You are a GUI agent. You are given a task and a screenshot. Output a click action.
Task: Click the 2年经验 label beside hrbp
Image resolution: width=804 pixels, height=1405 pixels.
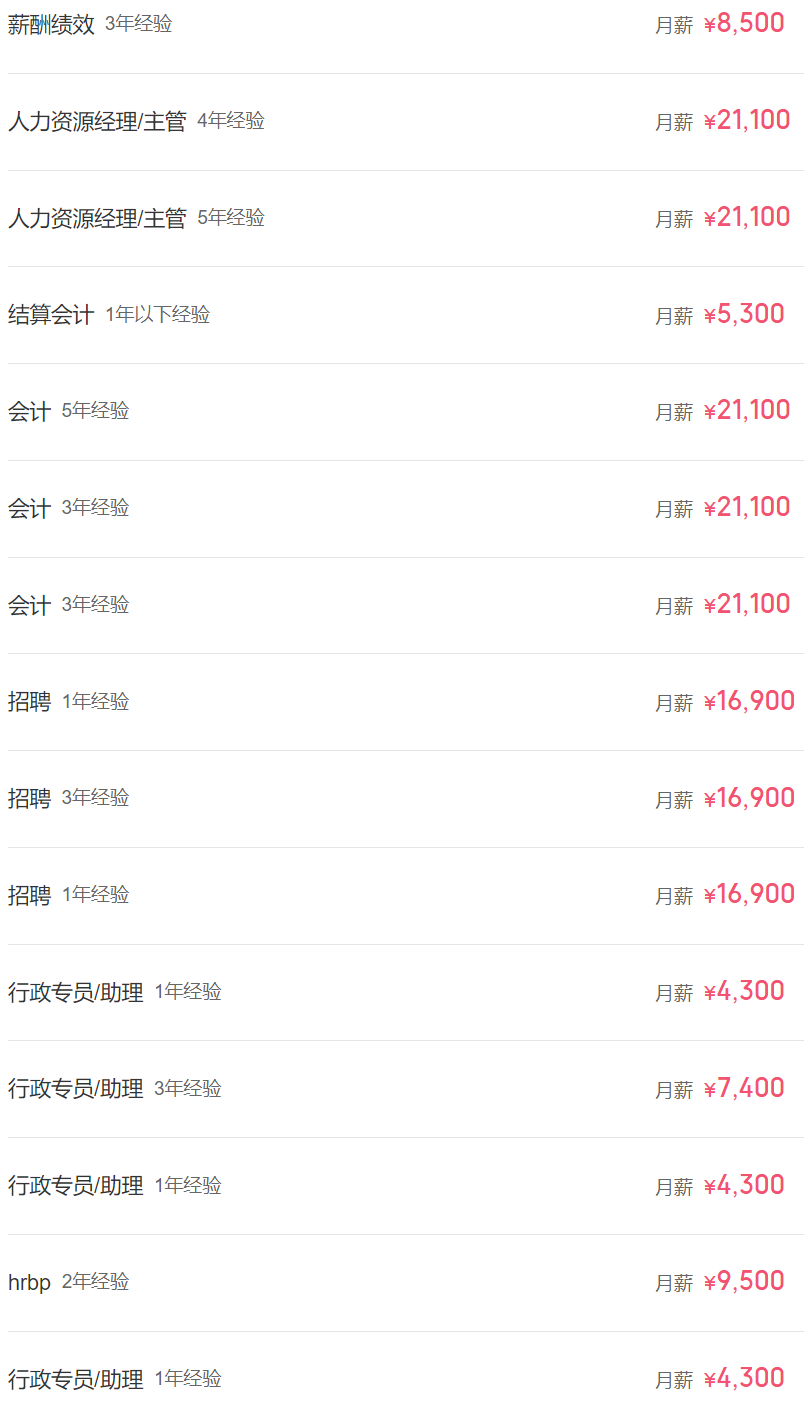[x=96, y=1282]
